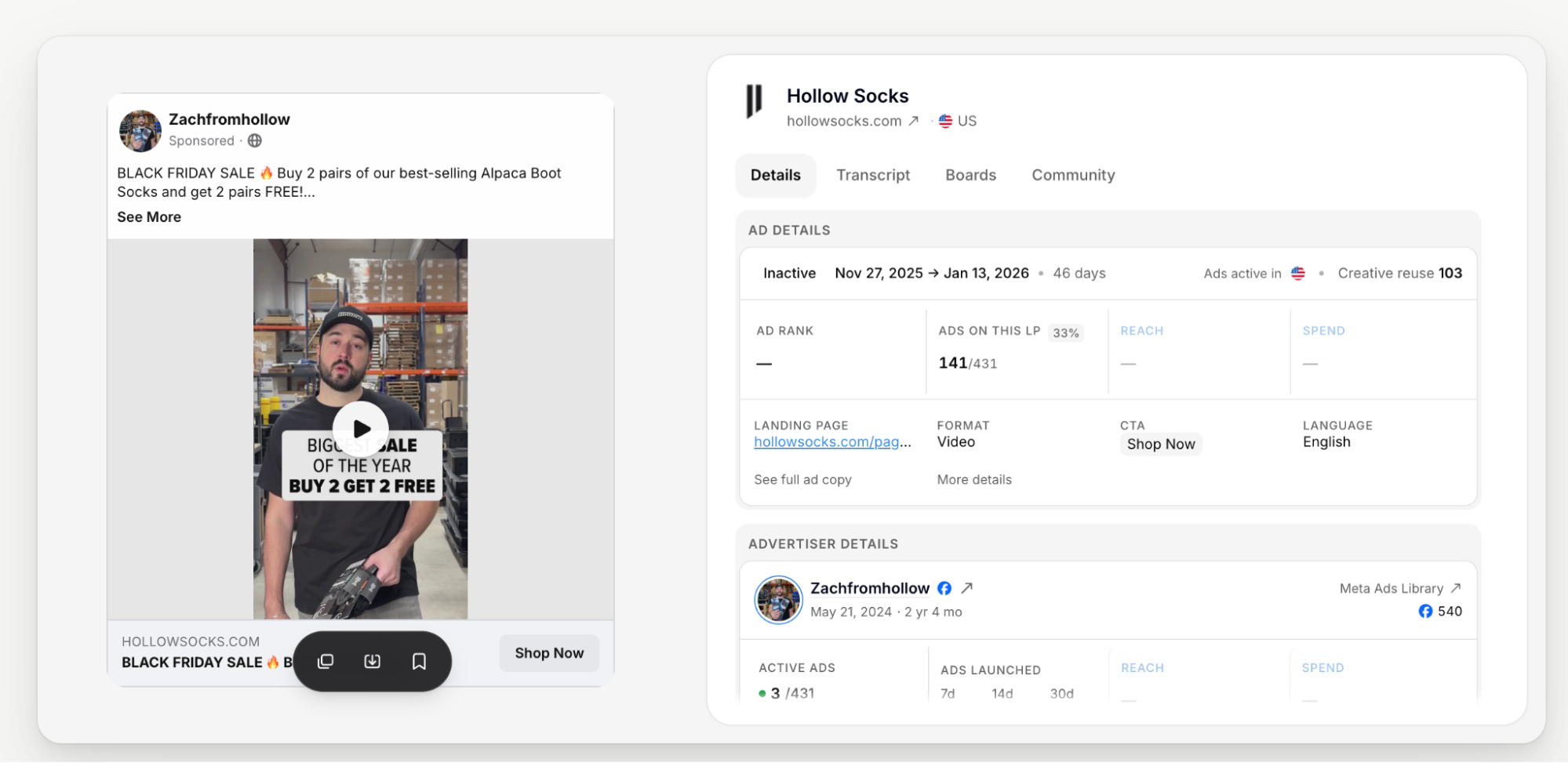Click the "Nov 27, 2025 → Jan 13, 2026" date range

point(932,273)
